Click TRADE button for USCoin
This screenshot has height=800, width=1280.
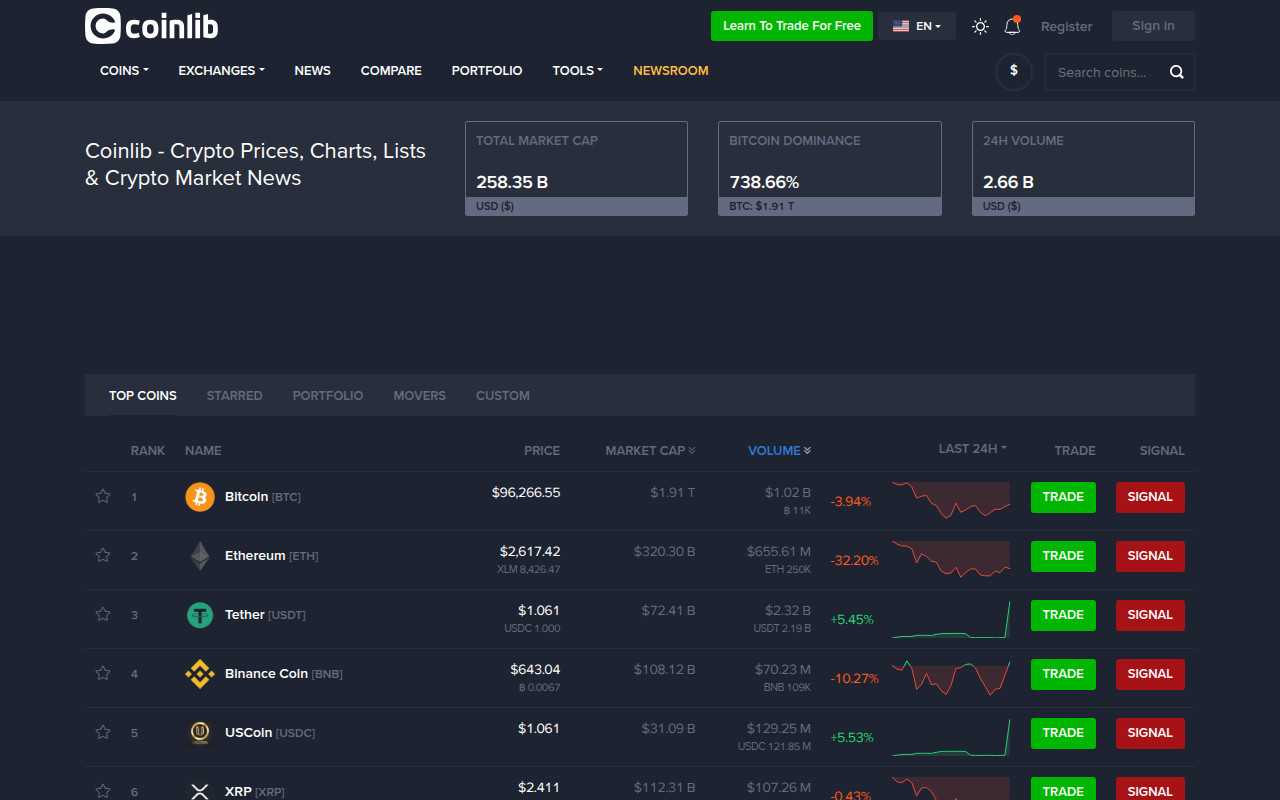point(1063,733)
